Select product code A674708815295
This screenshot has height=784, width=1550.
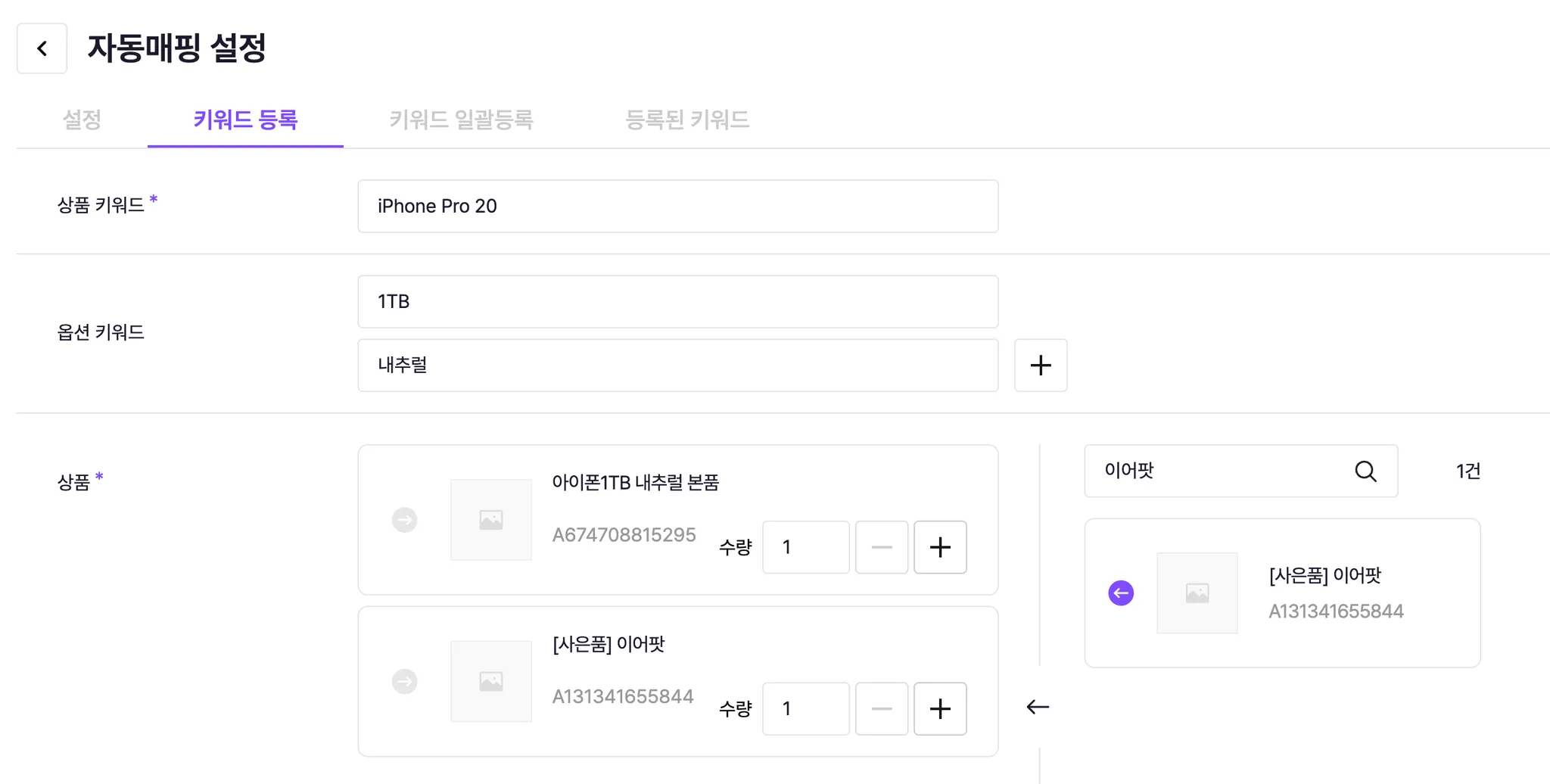624,535
